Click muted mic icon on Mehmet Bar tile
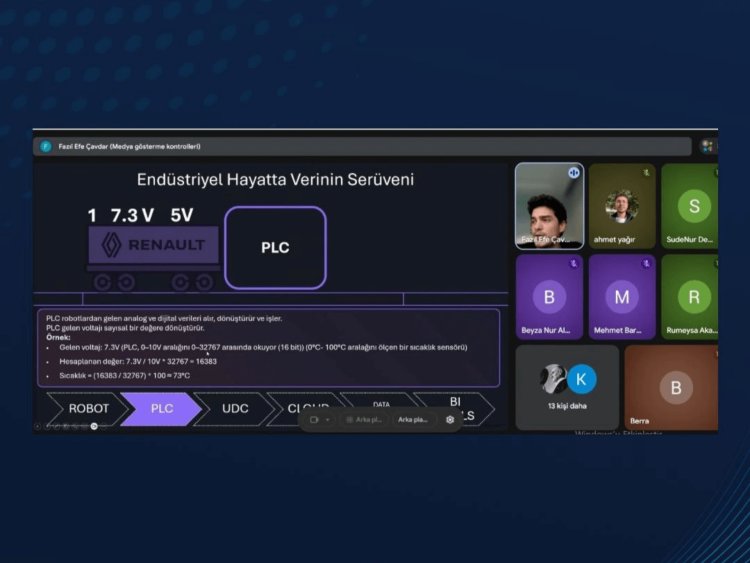Viewport: 750px width, 563px height. [x=647, y=263]
